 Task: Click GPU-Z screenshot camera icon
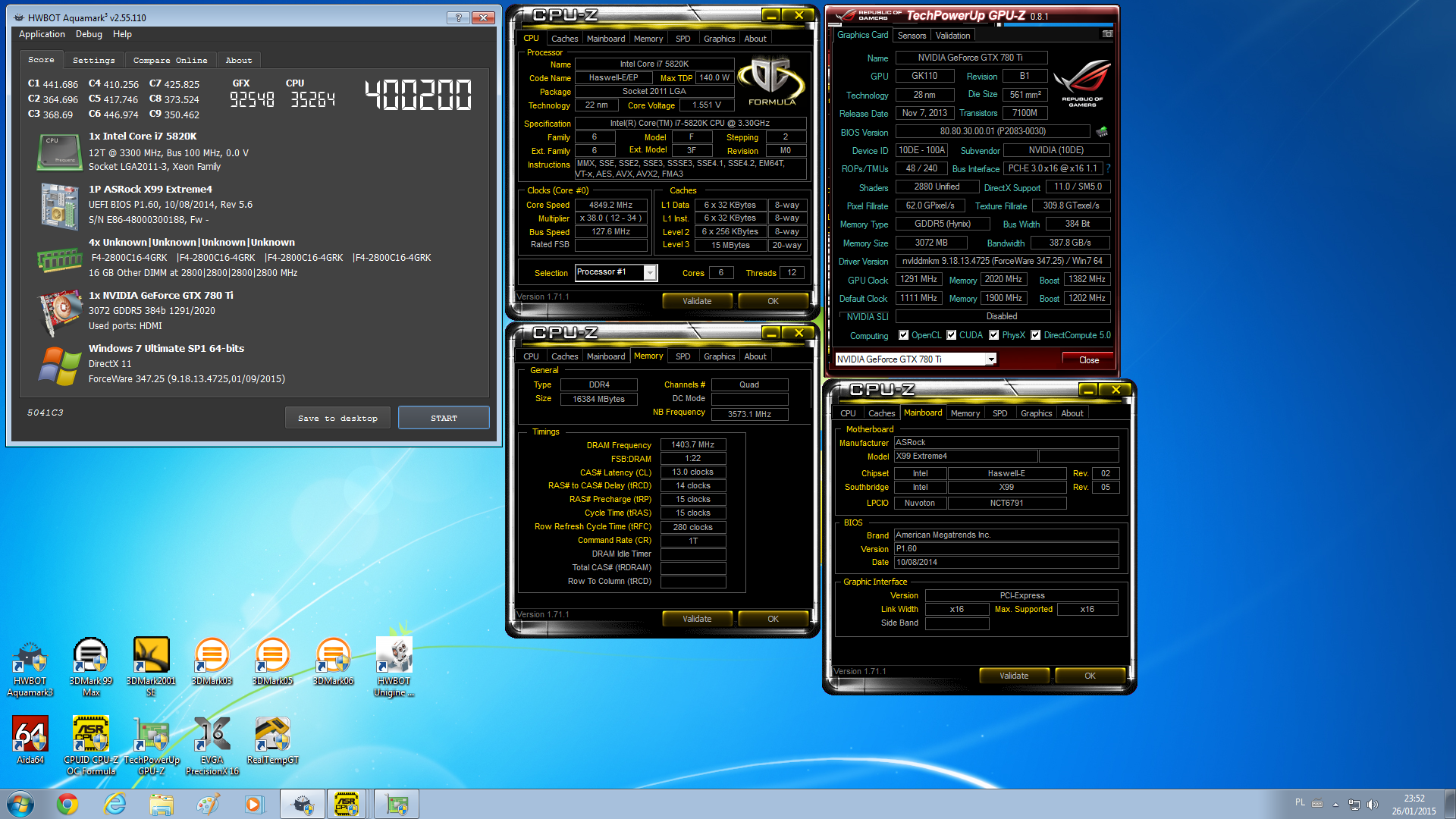coord(1107,34)
